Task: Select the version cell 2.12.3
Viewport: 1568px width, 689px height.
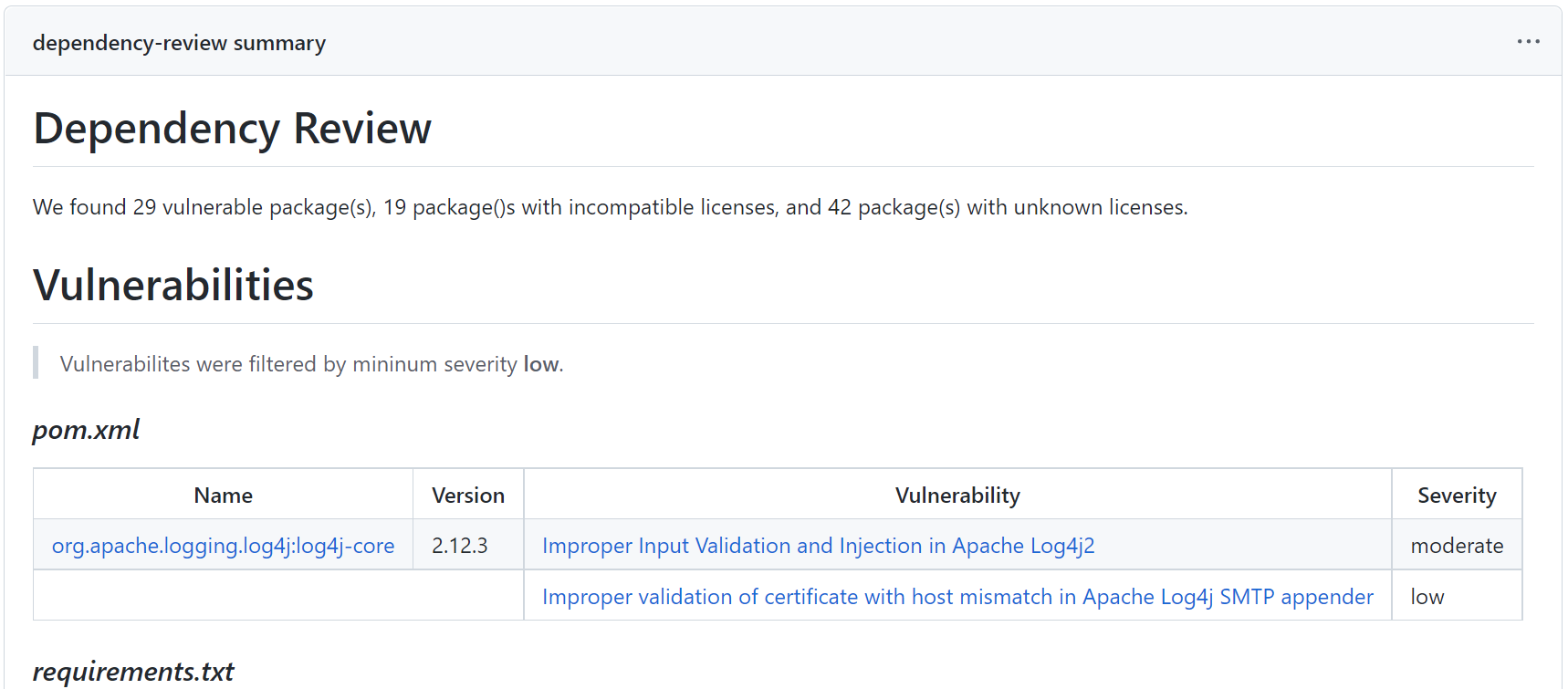Action: 468,545
